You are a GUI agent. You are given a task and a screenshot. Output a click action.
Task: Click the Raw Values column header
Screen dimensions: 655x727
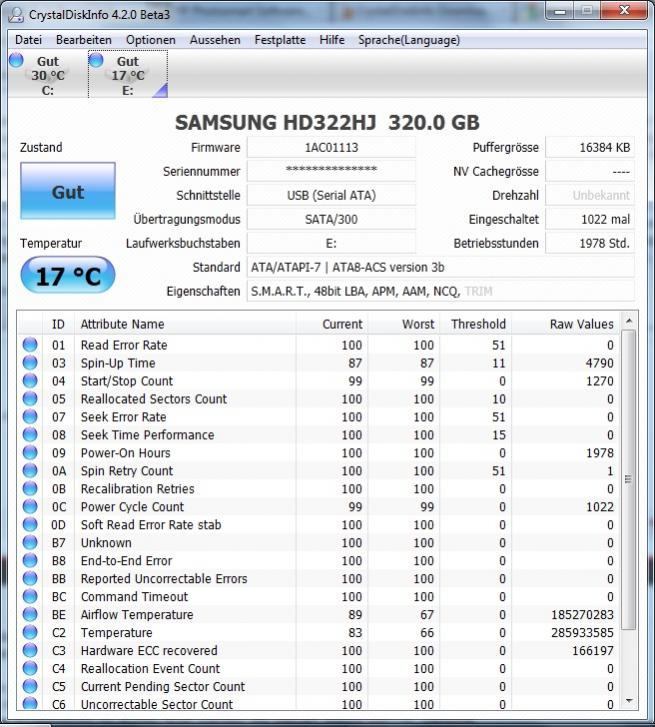point(565,324)
